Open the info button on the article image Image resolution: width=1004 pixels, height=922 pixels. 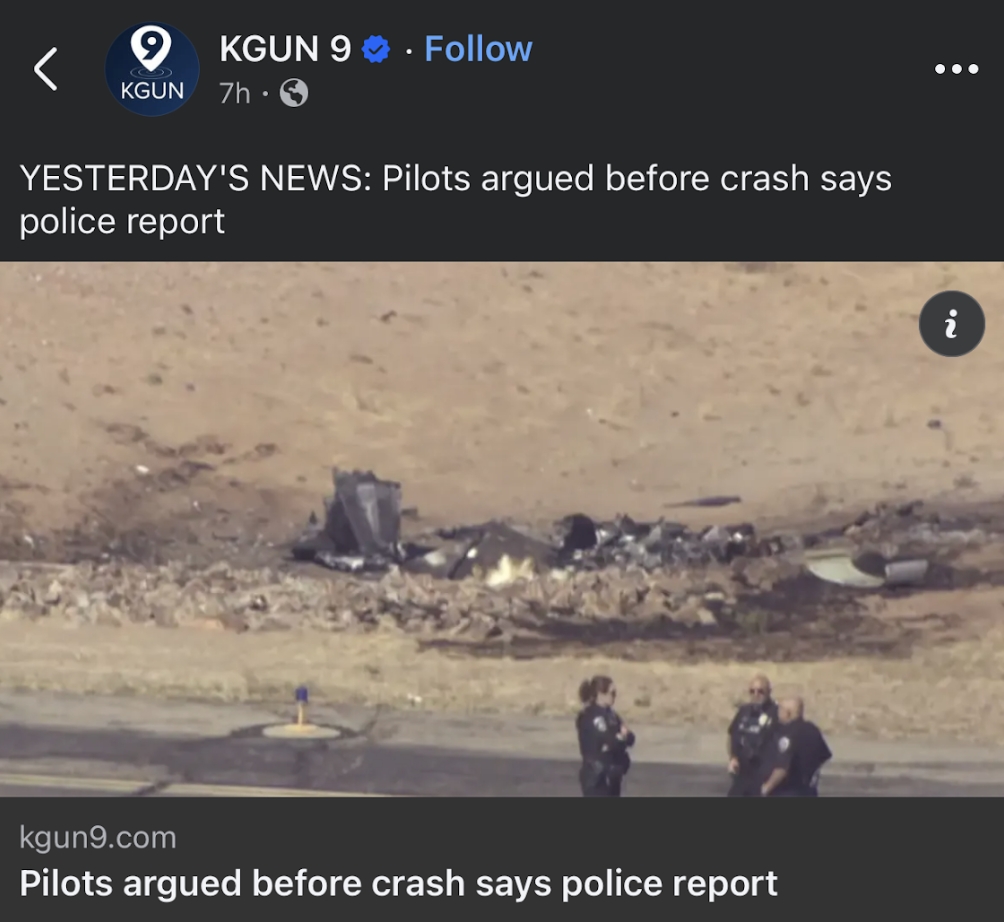coord(952,323)
